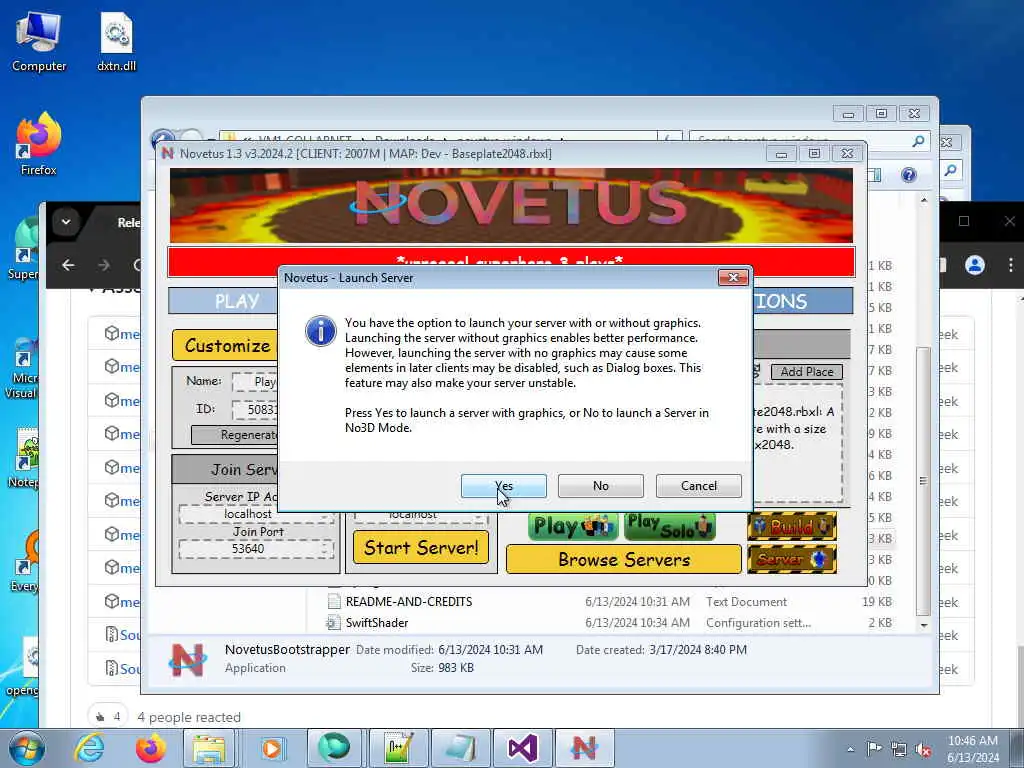The height and width of the screenshot is (768, 1024).
Task: Close the Novetus Launch Server dialog
Action: pos(733,278)
